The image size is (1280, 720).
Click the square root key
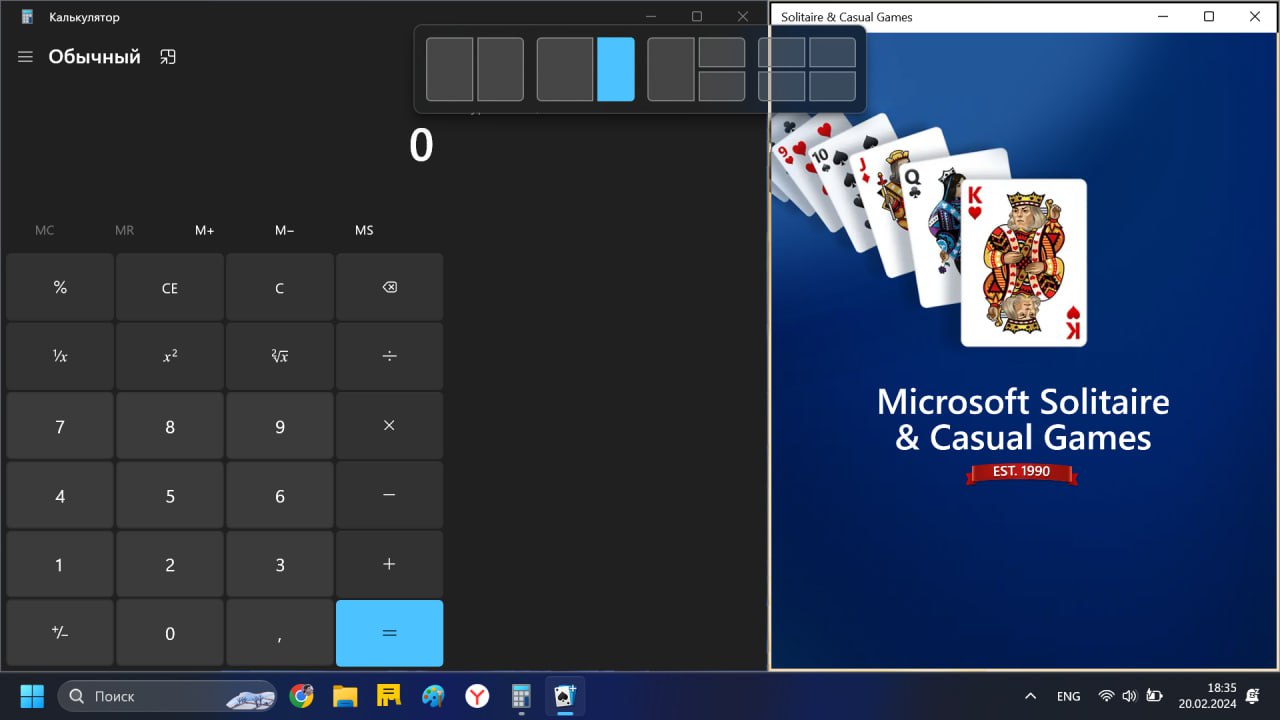(280, 357)
